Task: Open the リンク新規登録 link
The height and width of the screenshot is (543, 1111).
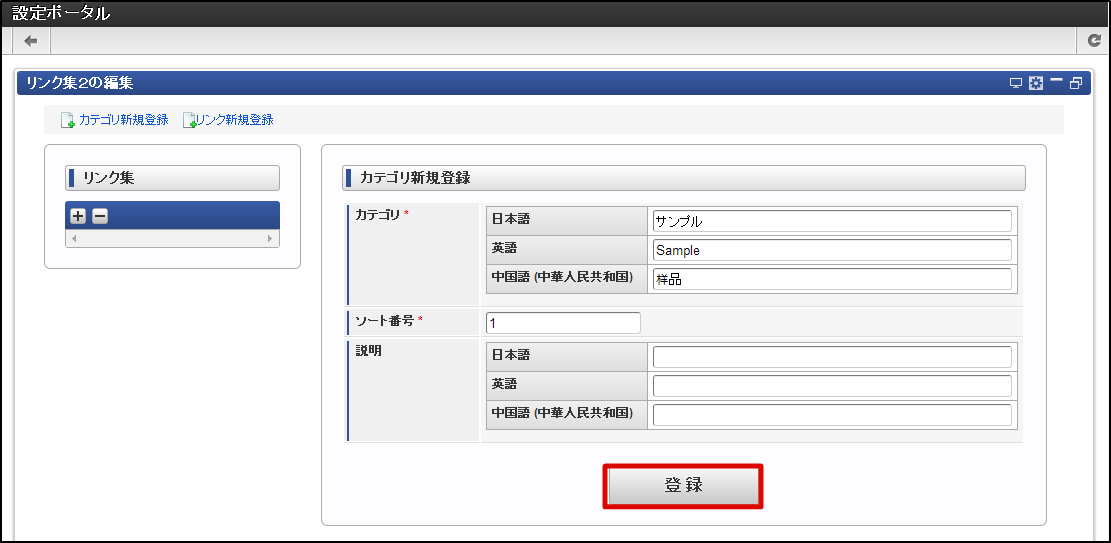Action: (235, 120)
